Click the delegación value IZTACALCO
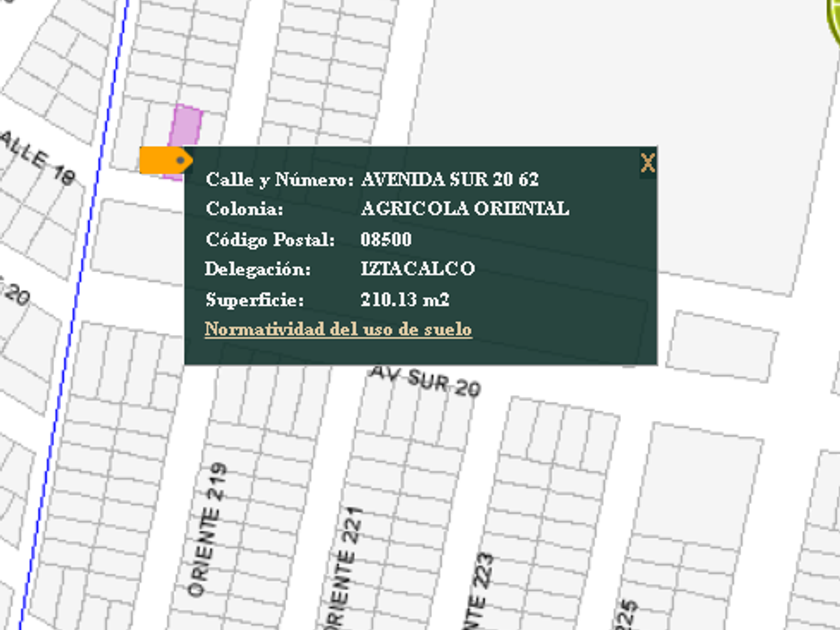The image size is (840, 630). tap(418, 268)
